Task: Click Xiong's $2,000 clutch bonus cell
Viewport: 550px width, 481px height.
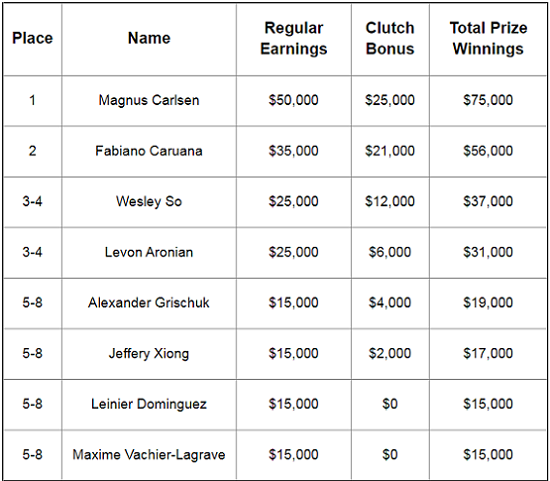Action: click(390, 354)
